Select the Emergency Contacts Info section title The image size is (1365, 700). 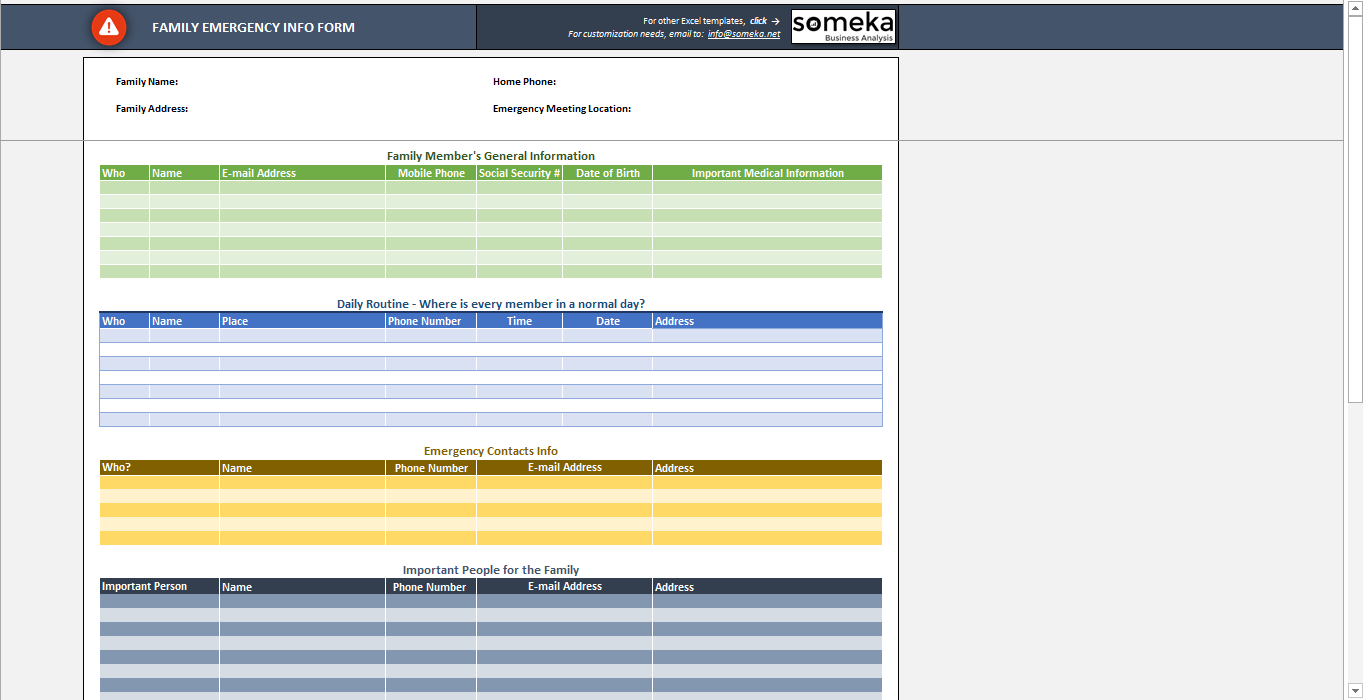[490, 451]
